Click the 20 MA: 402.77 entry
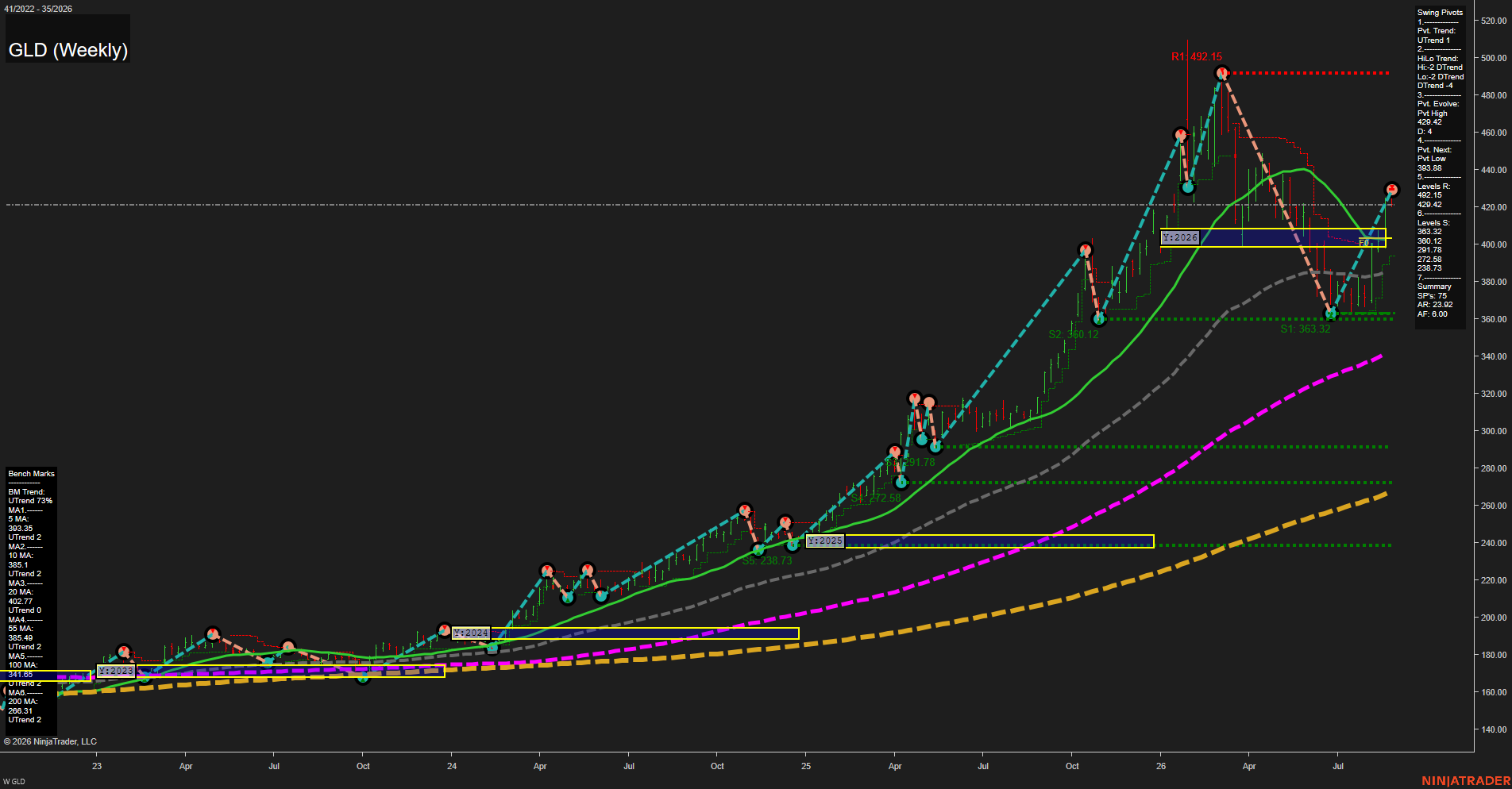Image resolution: width=1512 pixels, height=789 pixels. 21,597
